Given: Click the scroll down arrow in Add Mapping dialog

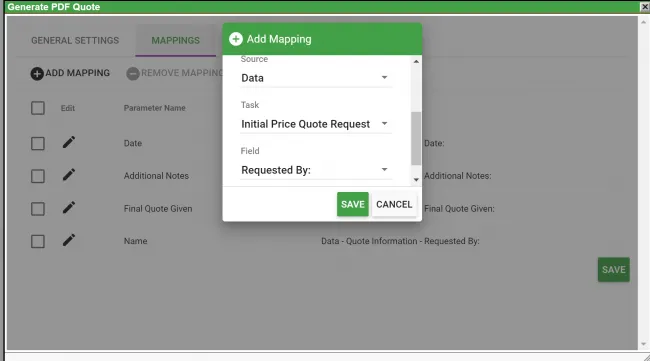Looking at the screenshot, I should click(416, 179).
